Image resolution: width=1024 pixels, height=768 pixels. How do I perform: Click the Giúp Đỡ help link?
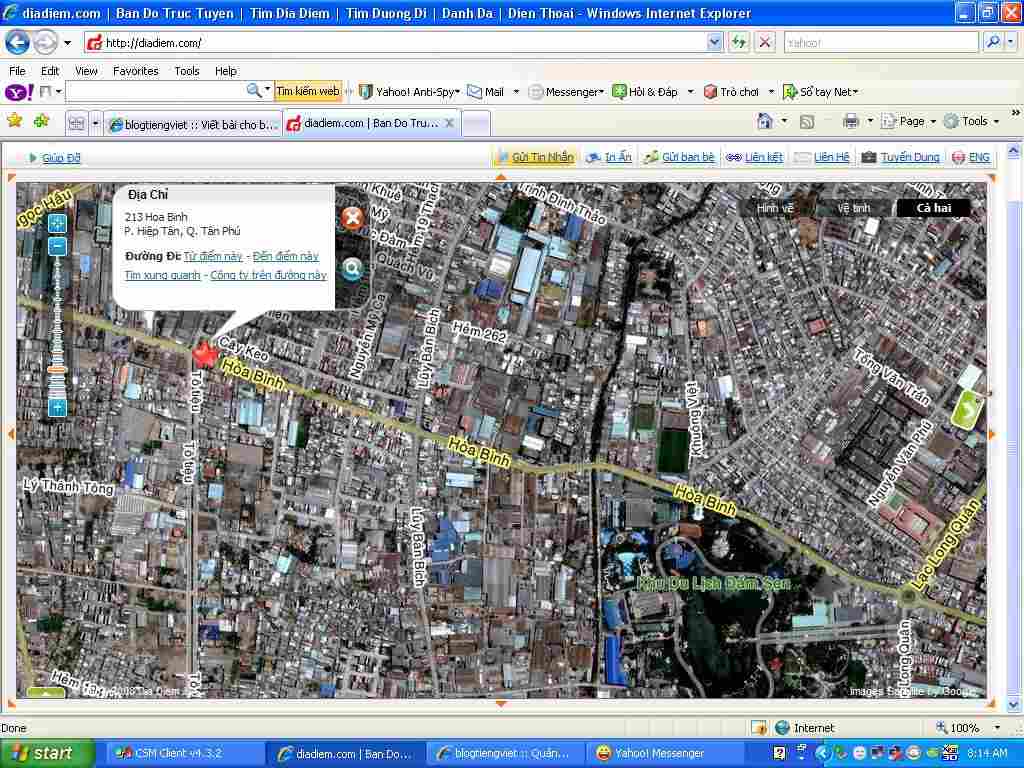coord(61,157)
